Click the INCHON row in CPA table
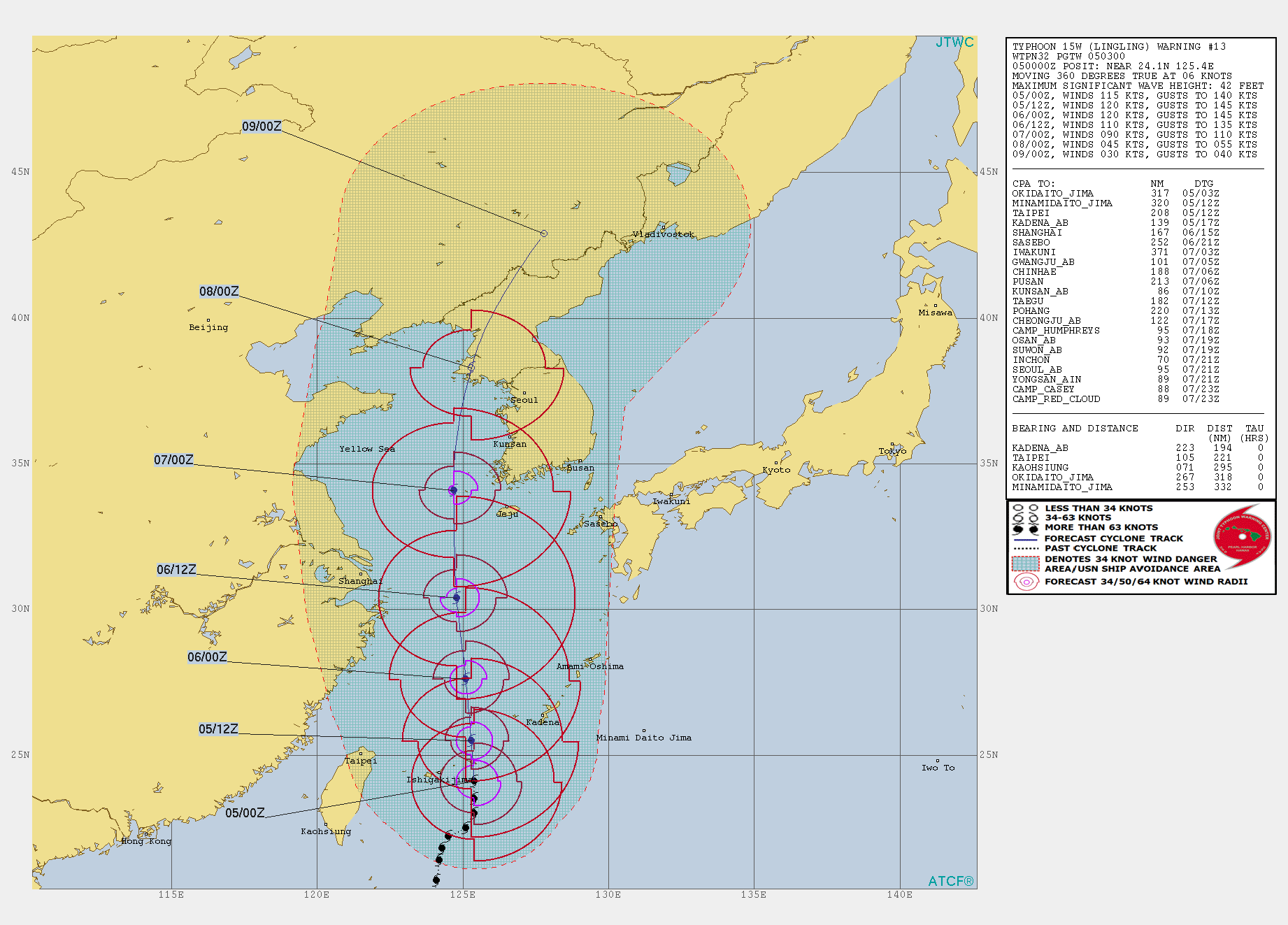Image resolution: width=1288 pixels, height=925 pixels. coord(1115,360)
